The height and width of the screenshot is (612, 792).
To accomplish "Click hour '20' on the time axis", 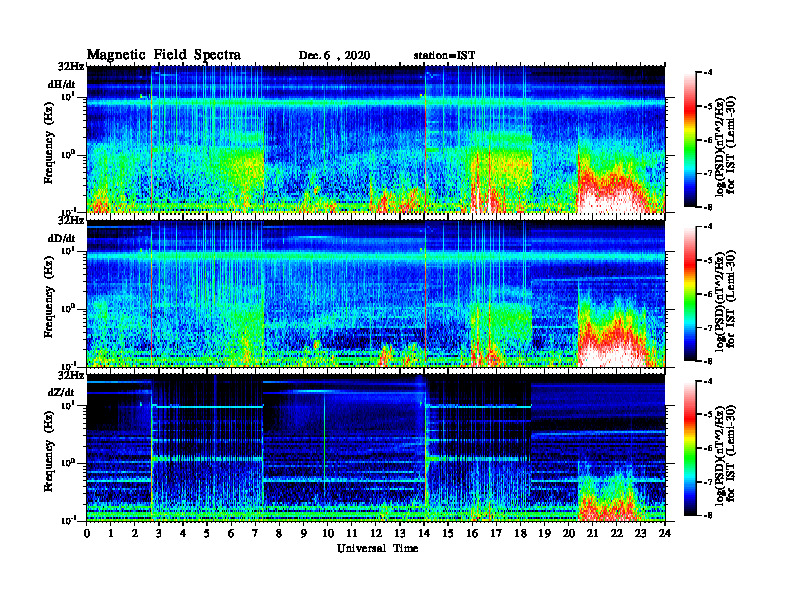I will (568, 533).
